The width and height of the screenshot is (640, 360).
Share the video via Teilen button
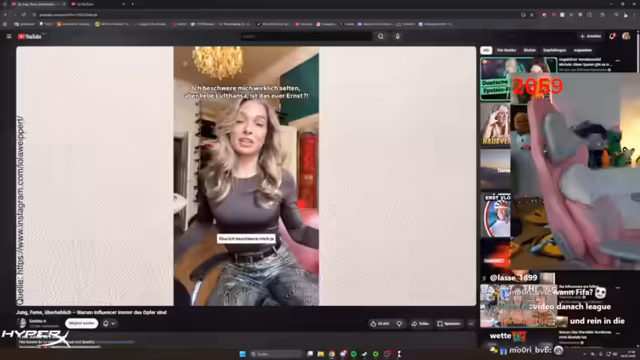[420, 324]
